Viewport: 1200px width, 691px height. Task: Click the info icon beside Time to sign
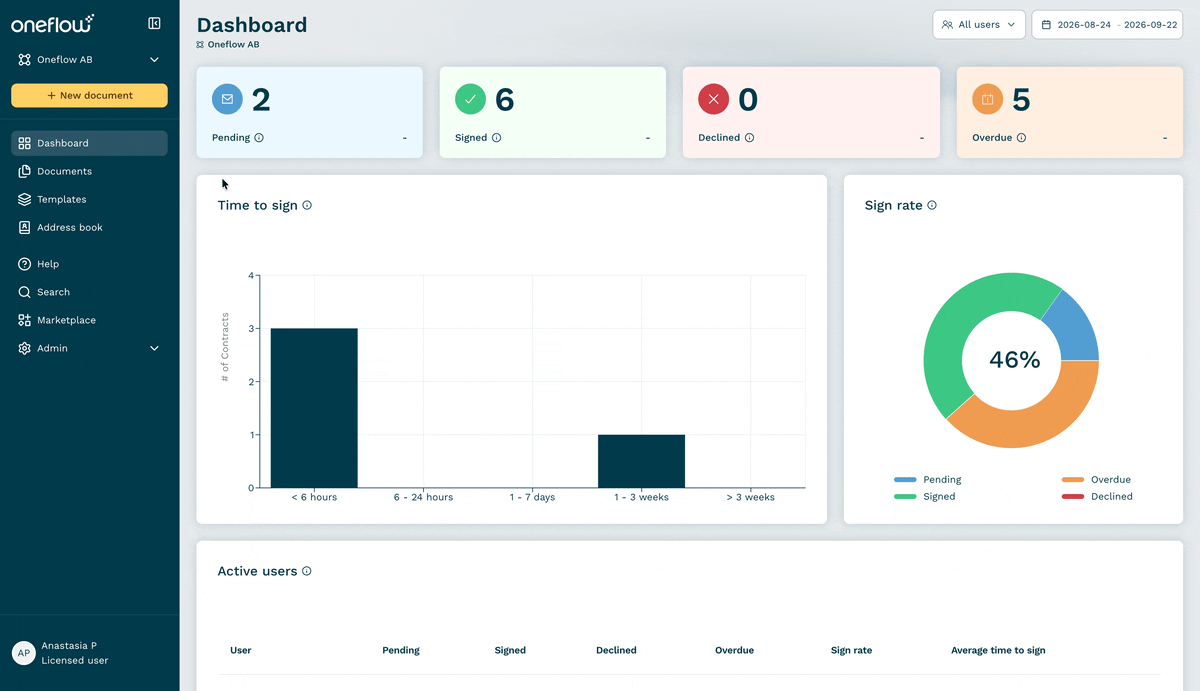pyautogui.click(x=307, y=205)
